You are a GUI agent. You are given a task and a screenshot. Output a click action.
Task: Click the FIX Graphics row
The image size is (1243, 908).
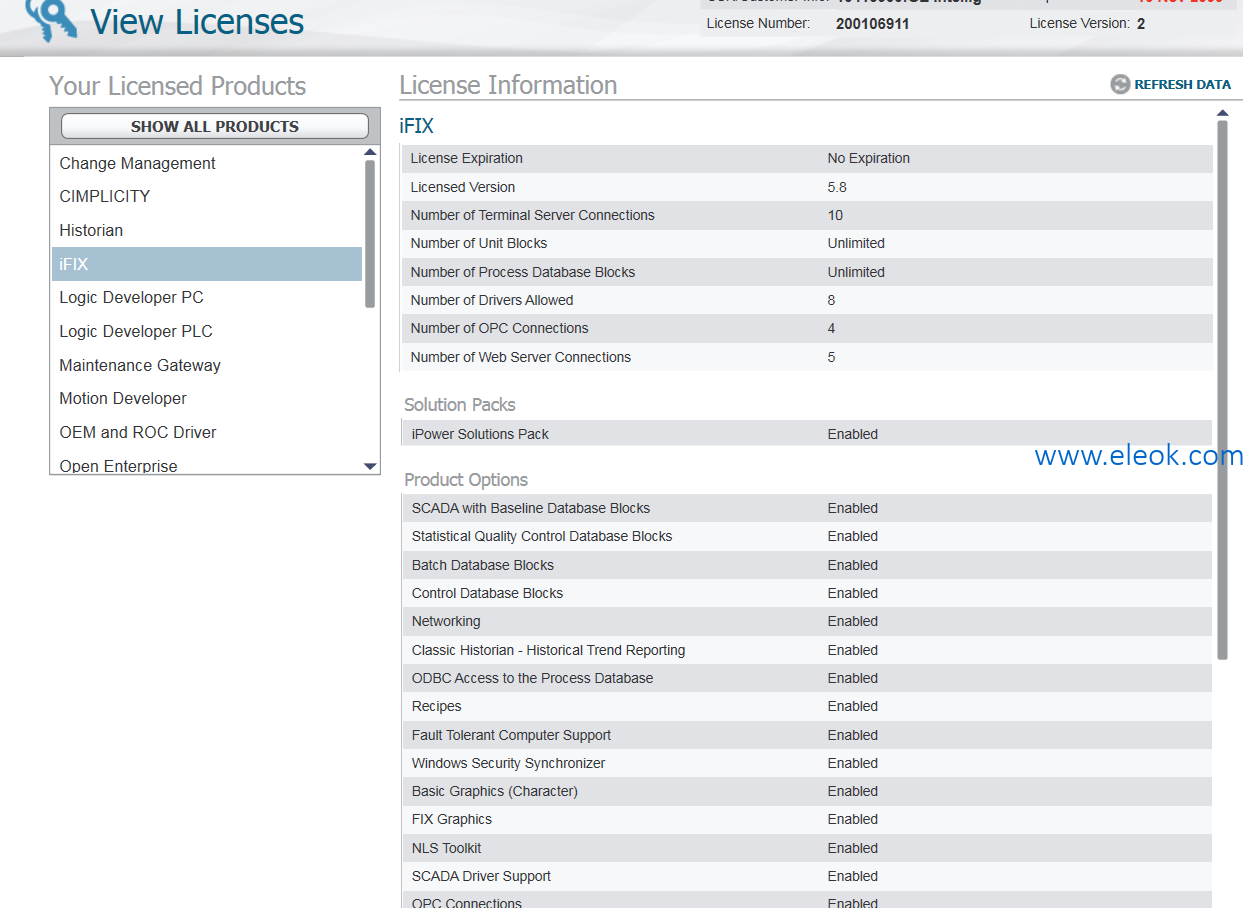[x=806, y=819]
